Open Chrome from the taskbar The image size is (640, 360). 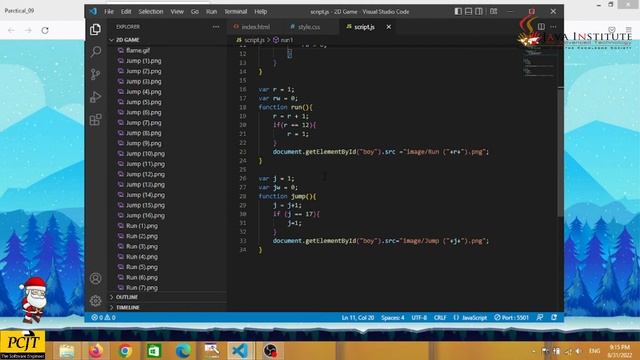pos(125,351)
